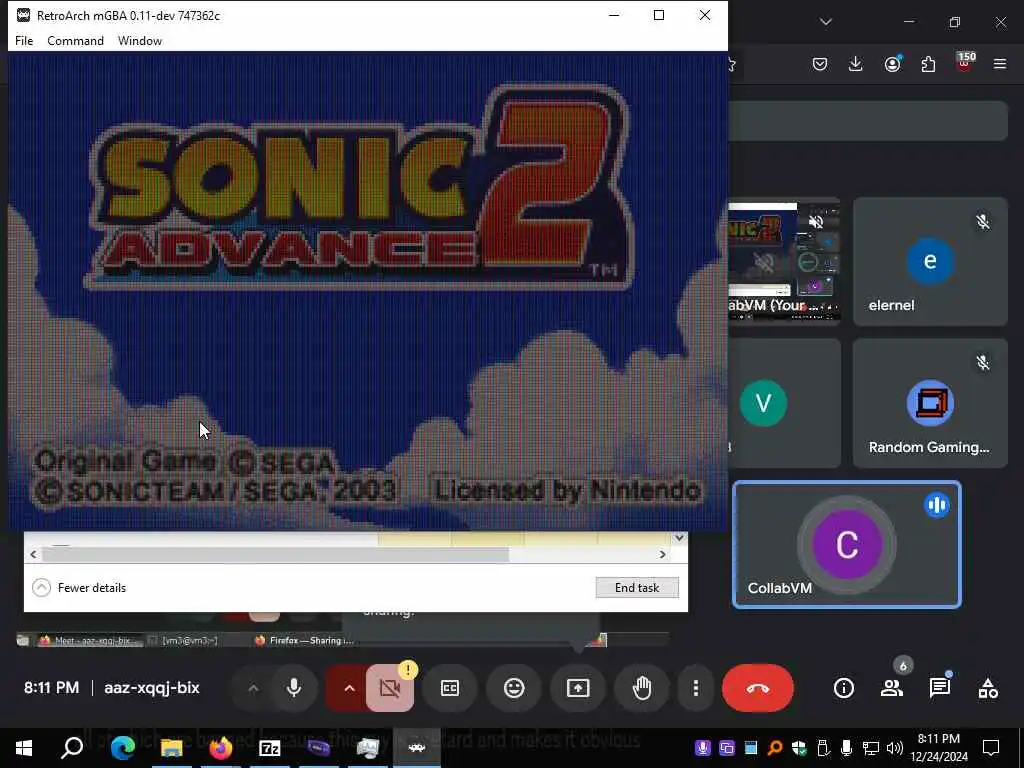The width and height of the screenshot is (1024, 768).
Task: Click the Firefox list all tabs chevron
Action: [826, 22]
